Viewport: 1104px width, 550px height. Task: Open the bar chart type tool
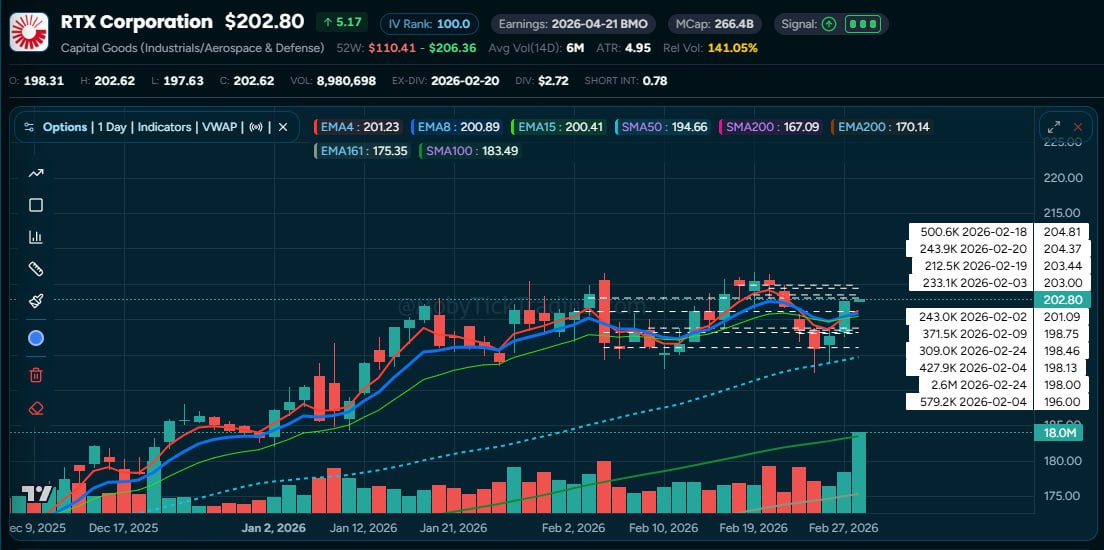pos(36,237)
